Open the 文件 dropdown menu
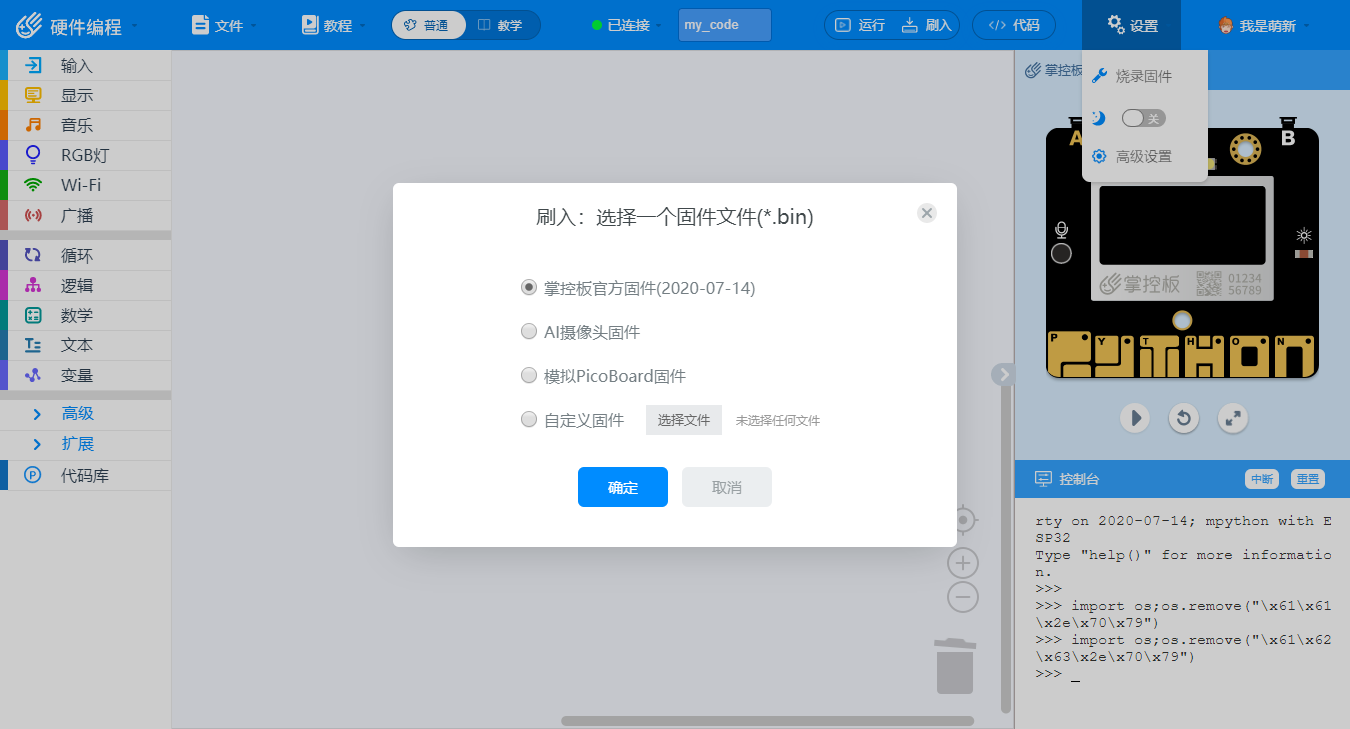The image size is (1350, 729). tap(224, 25)
